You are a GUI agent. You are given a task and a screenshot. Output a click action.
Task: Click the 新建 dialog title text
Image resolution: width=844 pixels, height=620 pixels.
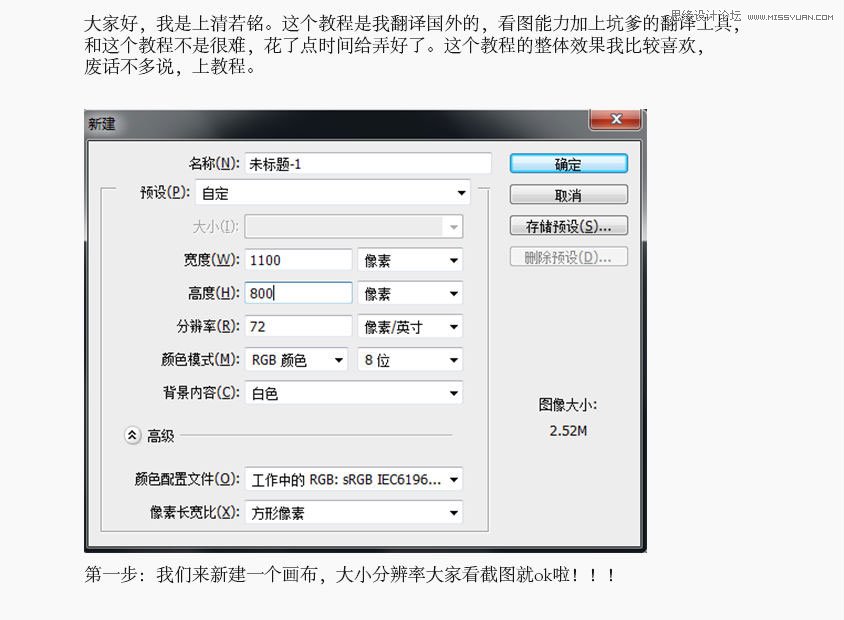(x=102, y=124)
